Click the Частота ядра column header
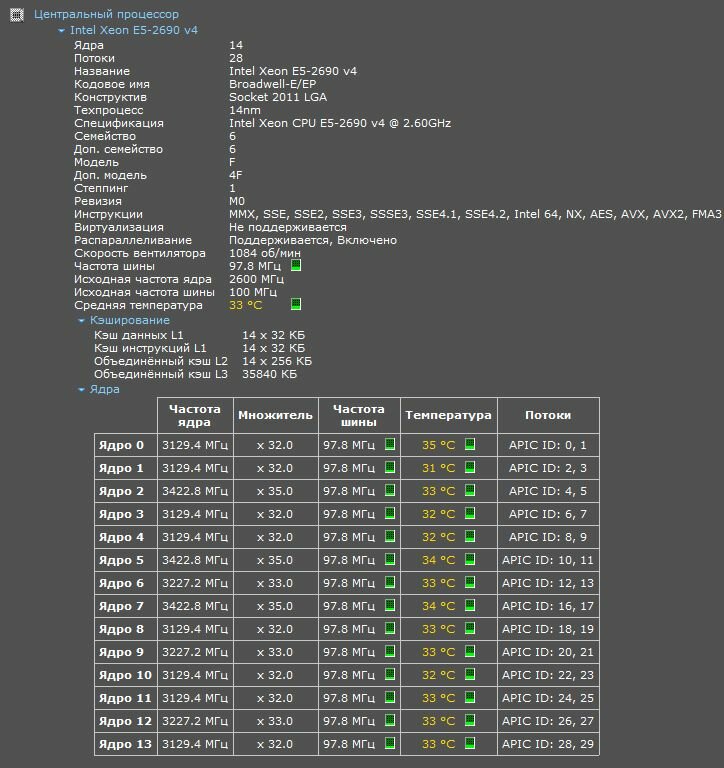The image size is (724, 768). (x=195, y=415)
